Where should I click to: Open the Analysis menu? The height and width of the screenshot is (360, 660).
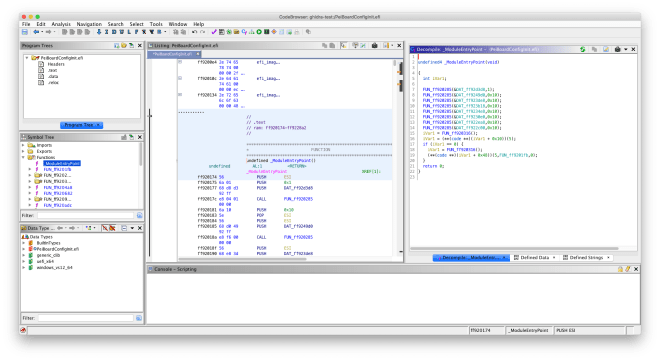(x=61, y=24)
